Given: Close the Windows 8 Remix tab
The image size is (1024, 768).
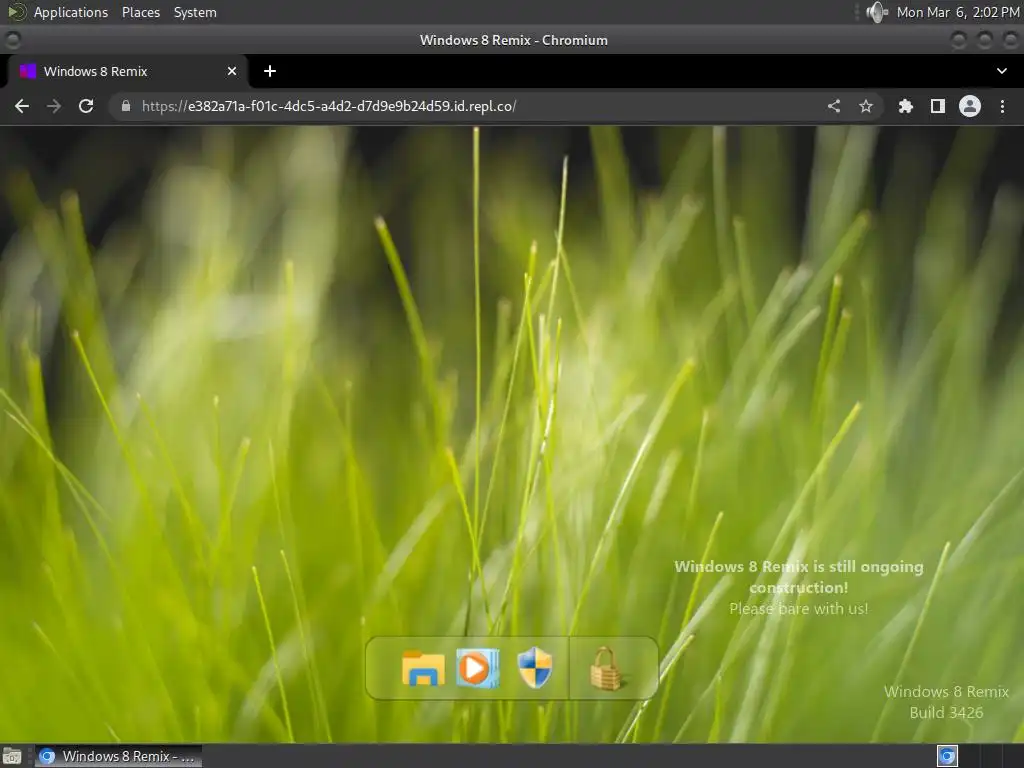Looking at the screenshot, I should [232, 71].
